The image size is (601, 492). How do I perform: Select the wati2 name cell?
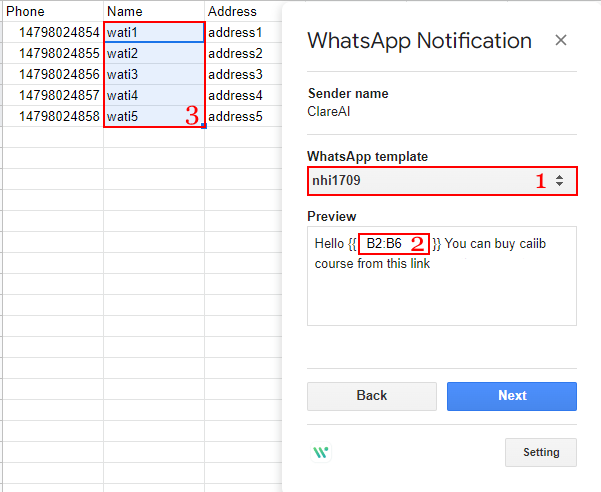click(154, 53)
